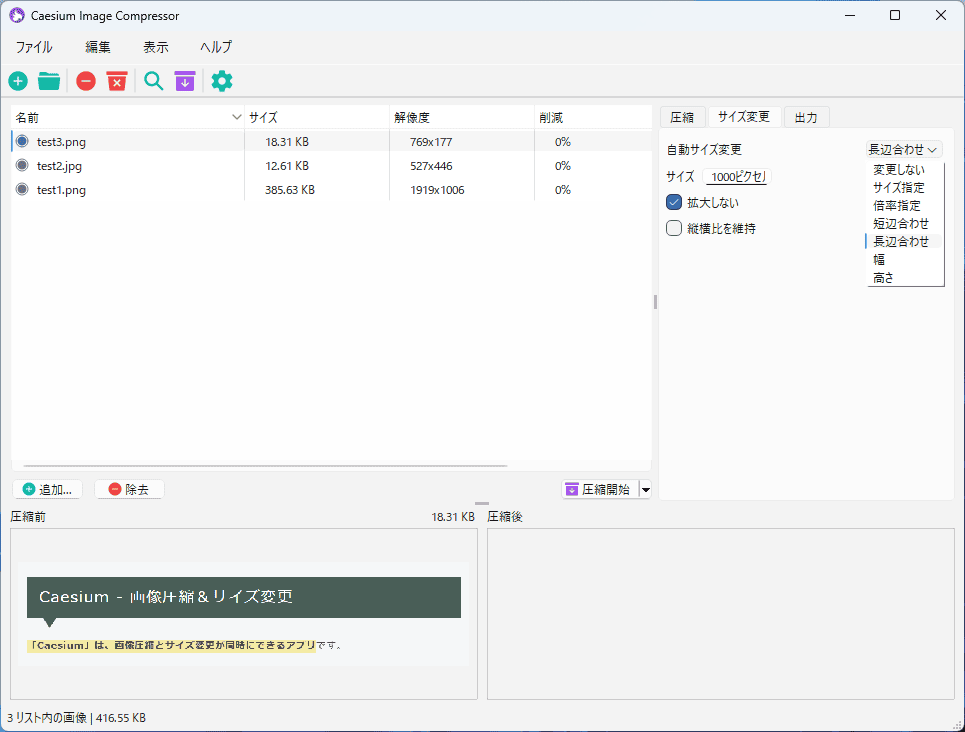The image size is (965, 732).
Task: Click the purple compress toolbar icon
Action: (x=185, y=81)
